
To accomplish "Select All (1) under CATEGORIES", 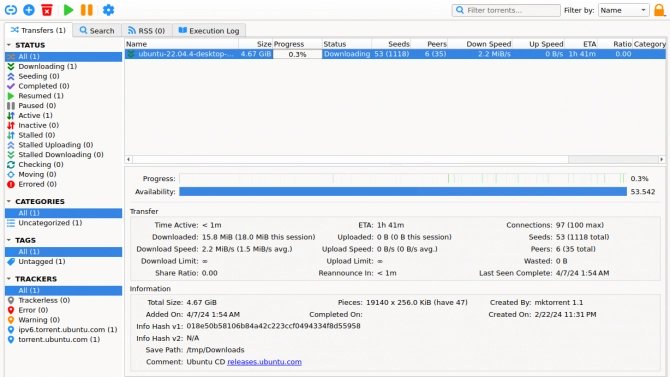I will [x=63, y=213].
